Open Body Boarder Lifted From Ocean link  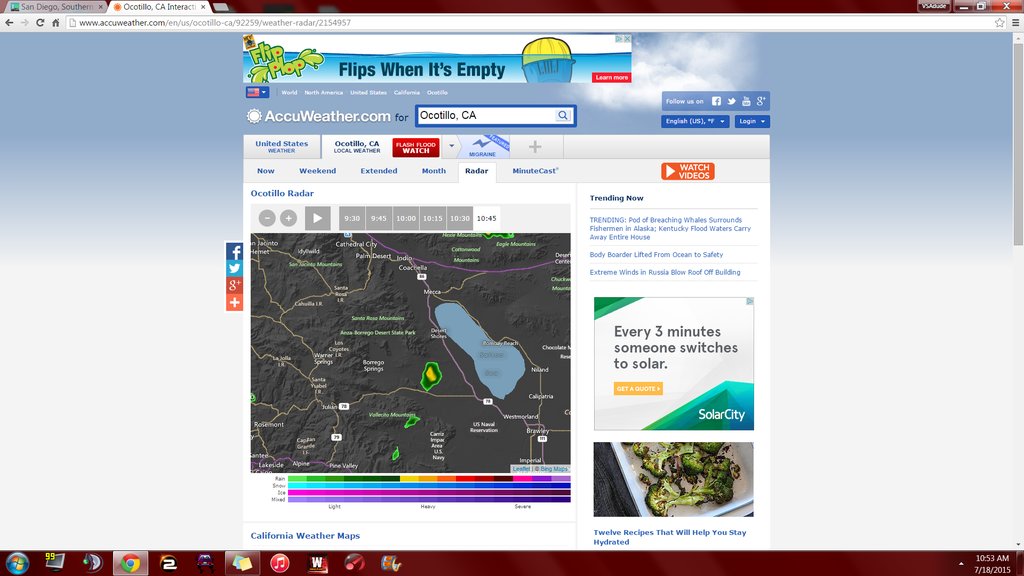pyautogui.click(x=656, y=255)
